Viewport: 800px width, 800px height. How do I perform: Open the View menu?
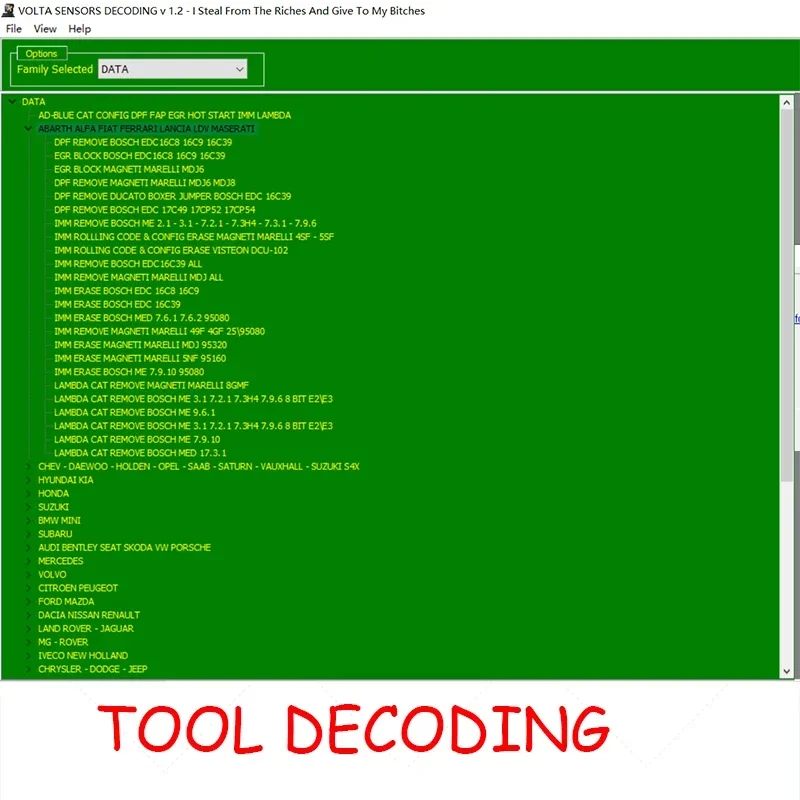coord(45,29)
